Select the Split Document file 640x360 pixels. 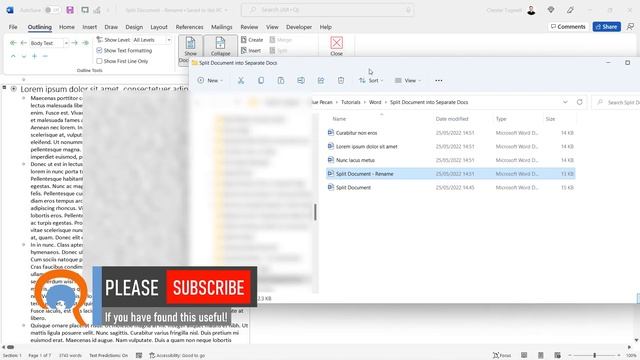(451, 187)
